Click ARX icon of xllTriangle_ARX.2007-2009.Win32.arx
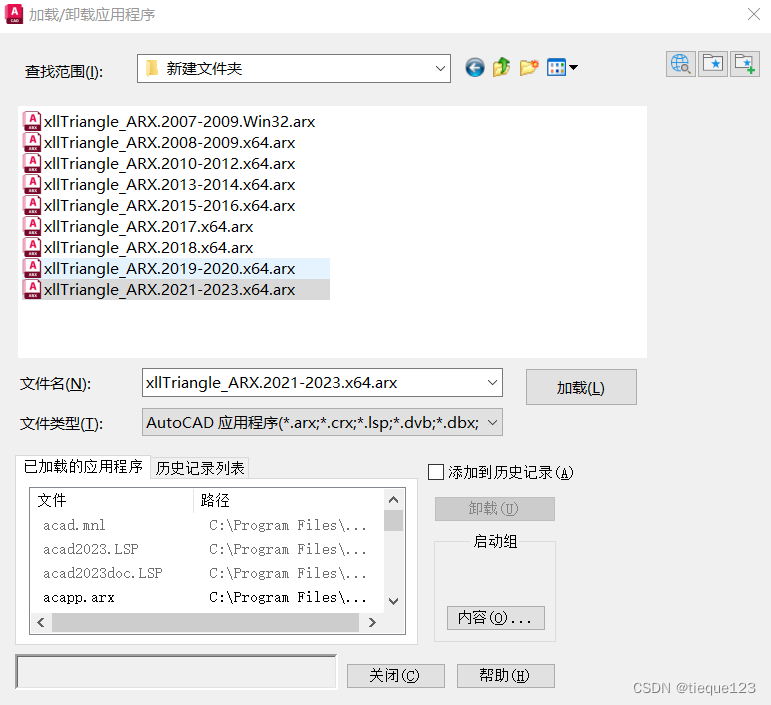This screenshot has height=705, width=771. coord(32,121)
